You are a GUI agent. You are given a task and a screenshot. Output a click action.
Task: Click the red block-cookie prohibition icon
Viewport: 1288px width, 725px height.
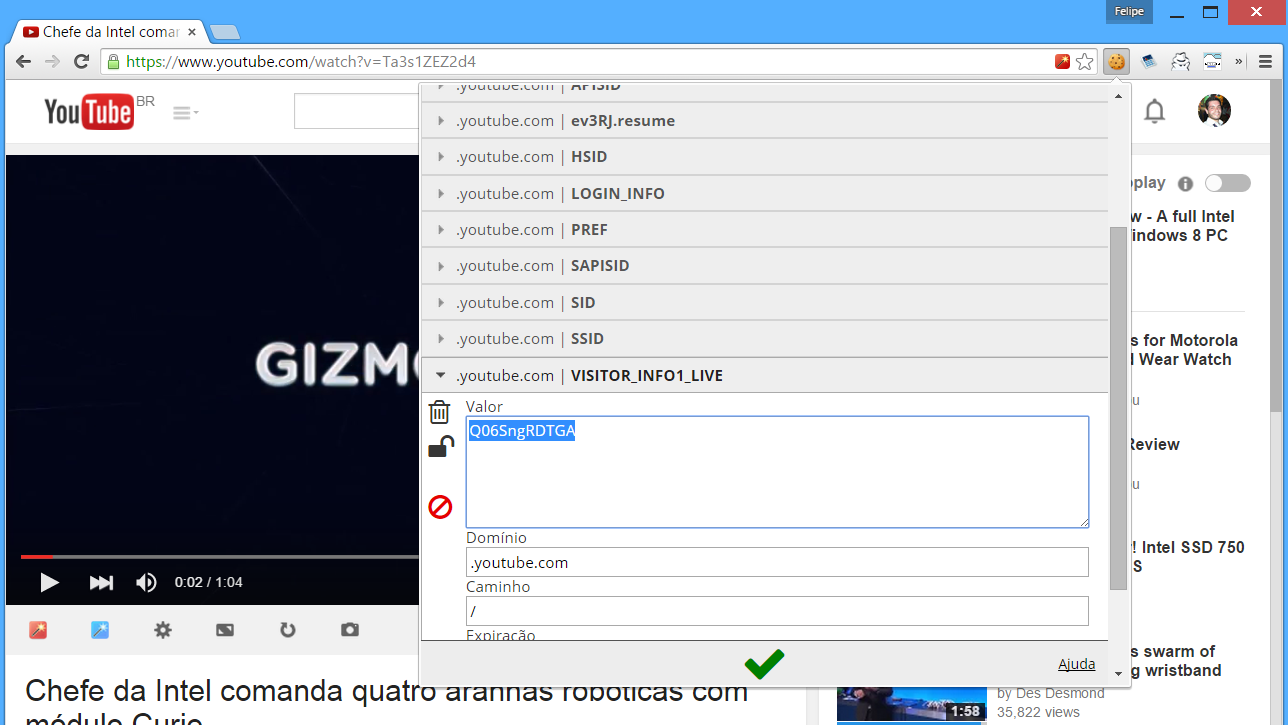click(x=440, y=507)
